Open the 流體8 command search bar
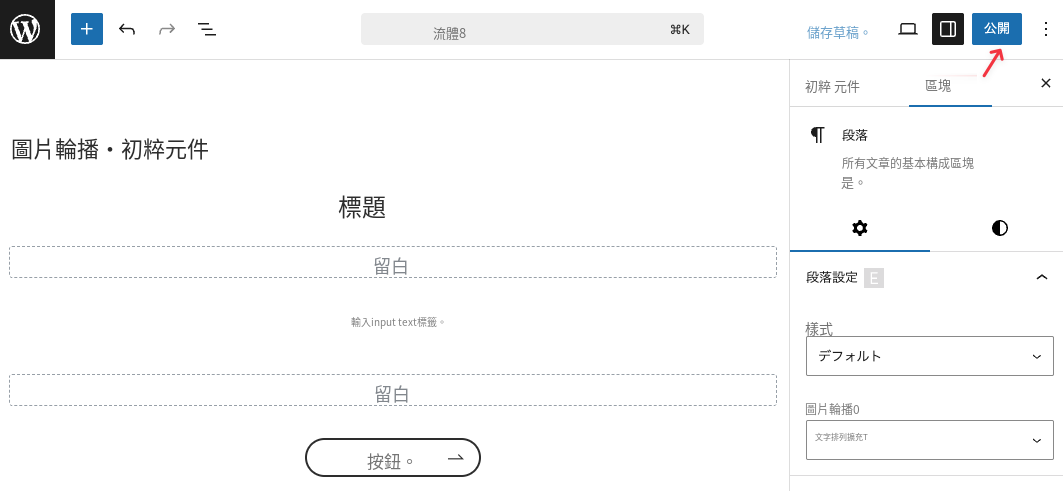This screenshot has height=491, width=1063. (x=532, y=29)
